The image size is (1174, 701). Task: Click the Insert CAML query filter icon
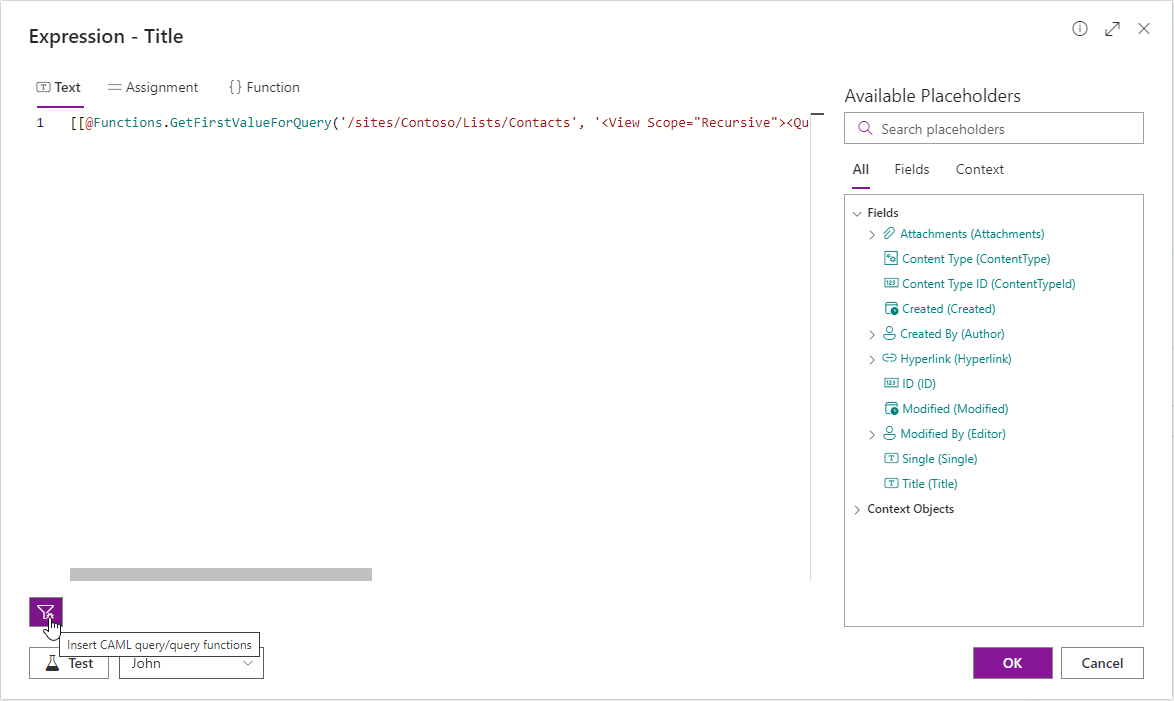click(x=45, y=612)
